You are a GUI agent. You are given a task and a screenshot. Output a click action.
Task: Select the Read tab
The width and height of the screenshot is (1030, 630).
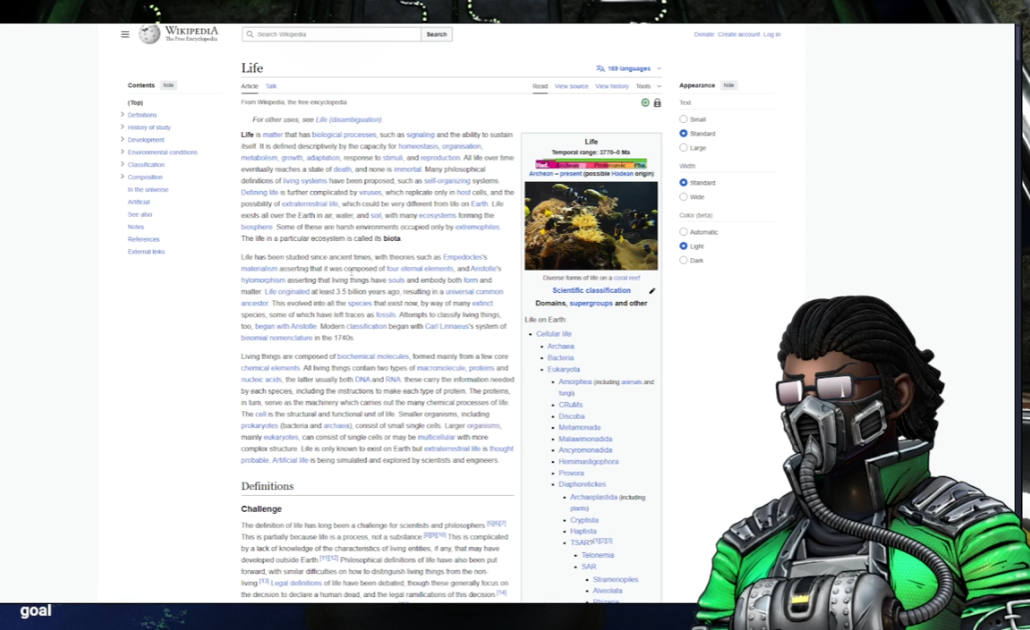(x=540, y=86)
